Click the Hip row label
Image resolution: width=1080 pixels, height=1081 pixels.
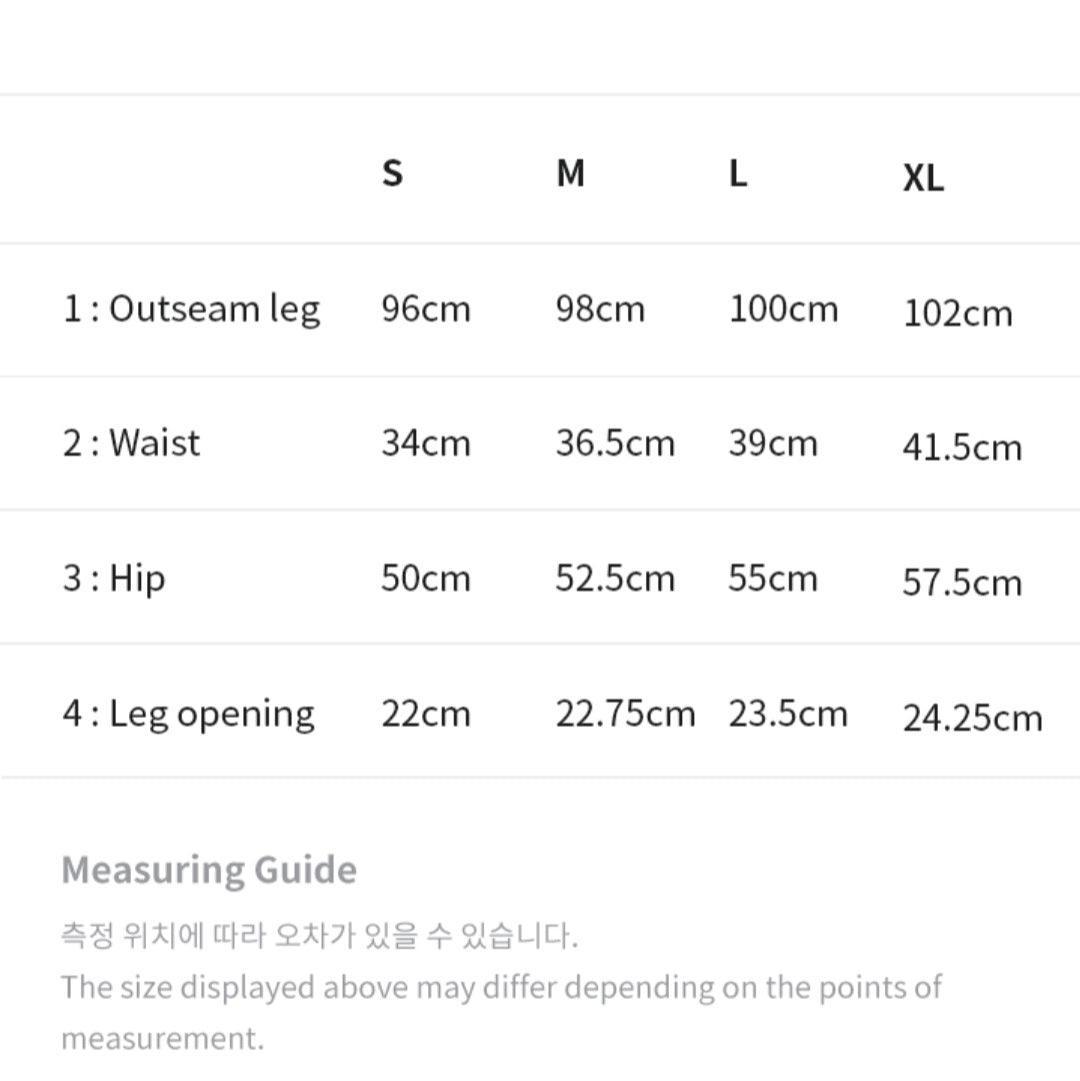click(x=114, y=578)
